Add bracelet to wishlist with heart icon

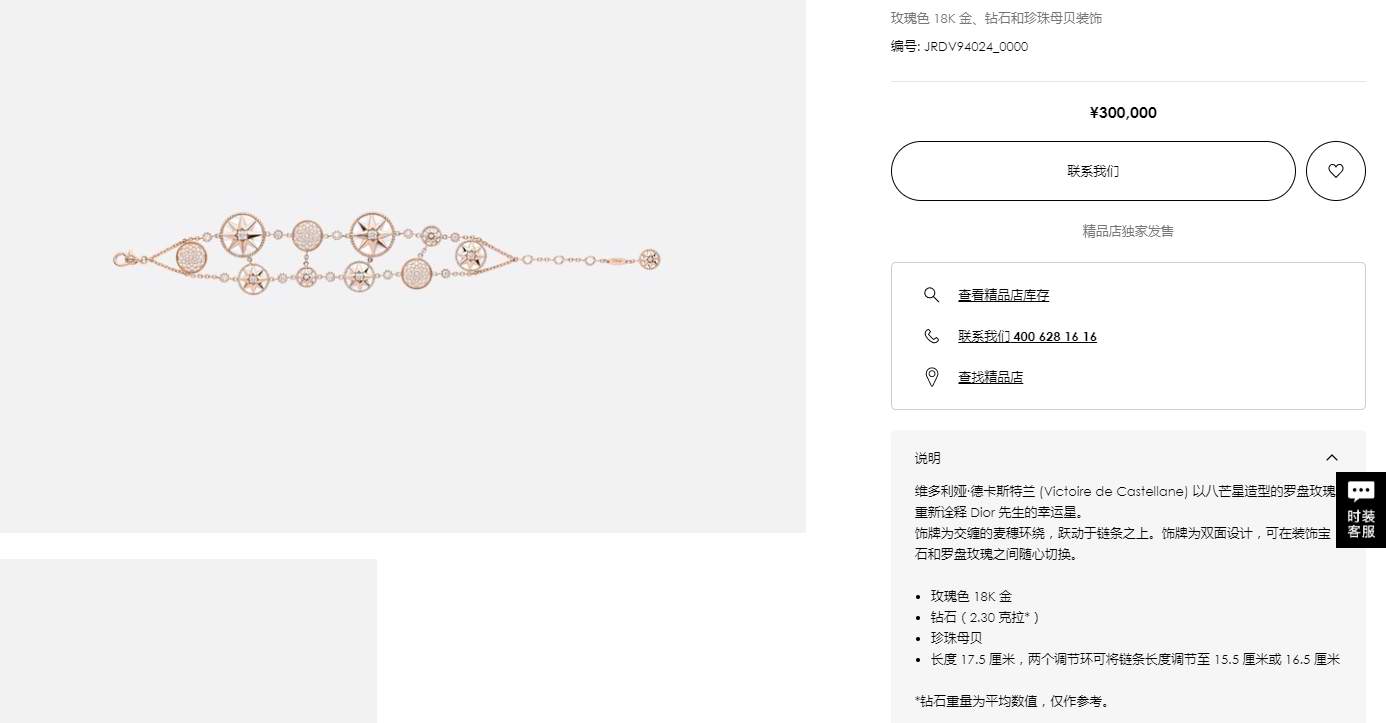(x=1335, y=171)
